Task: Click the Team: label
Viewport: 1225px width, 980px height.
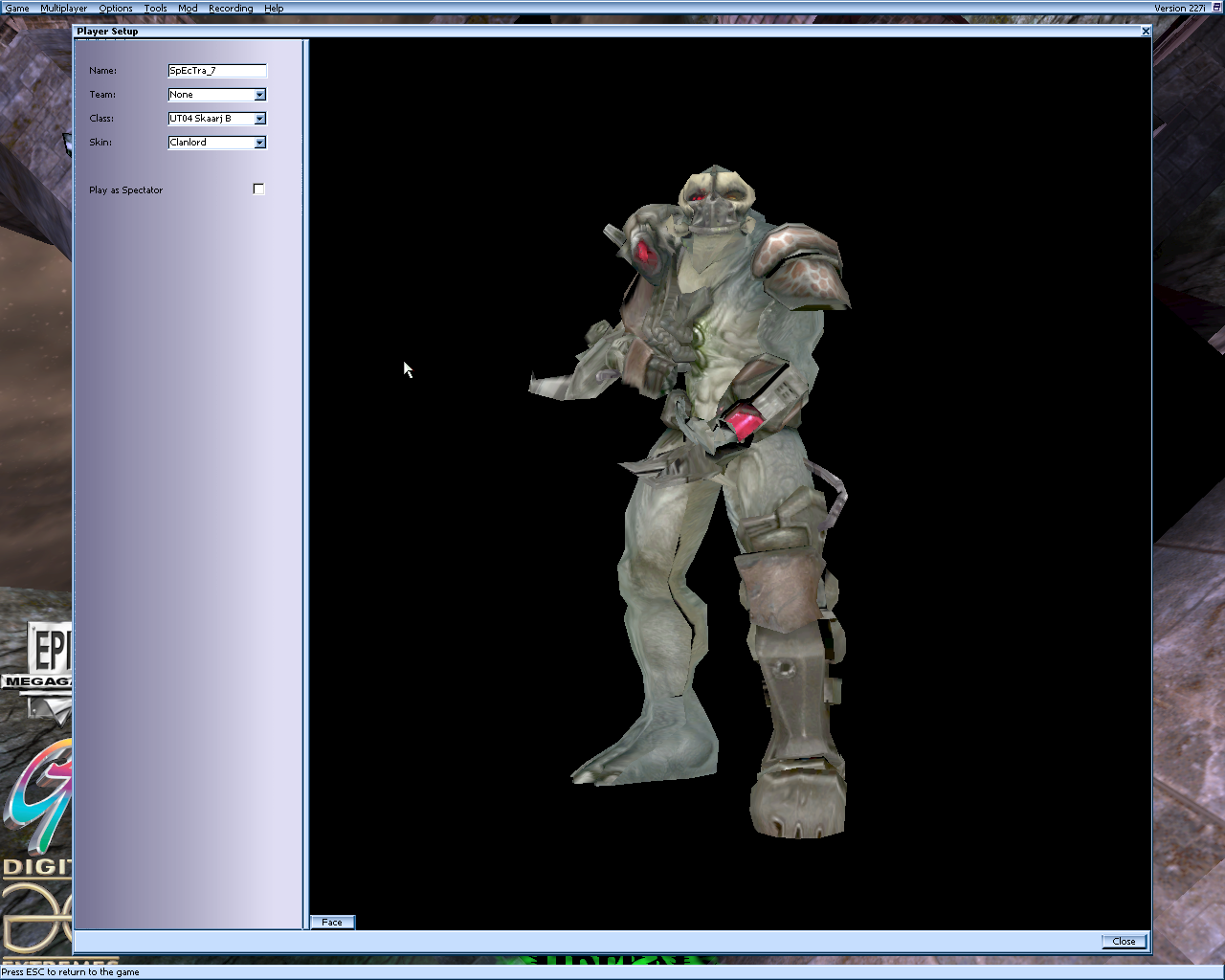Action: [102, 95]
